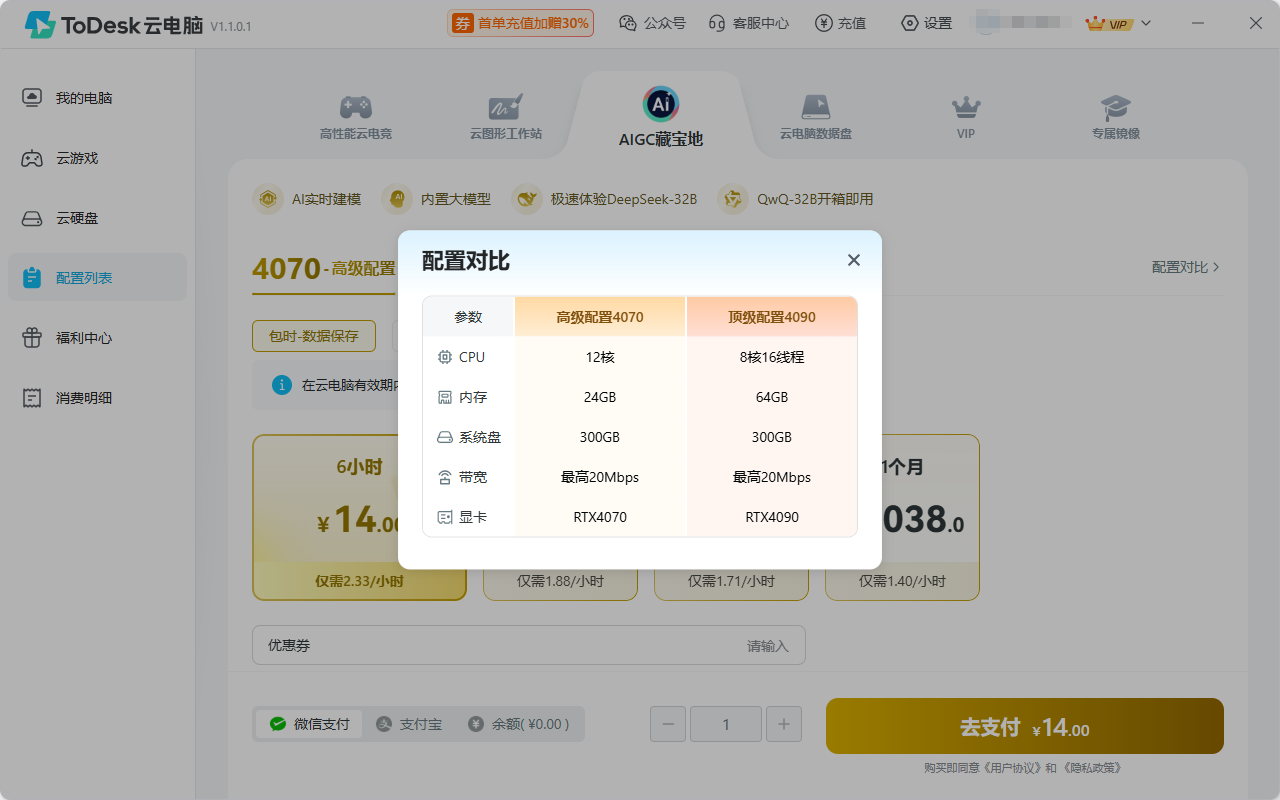Open 设置 from the top bar

[x=926, y=23]
